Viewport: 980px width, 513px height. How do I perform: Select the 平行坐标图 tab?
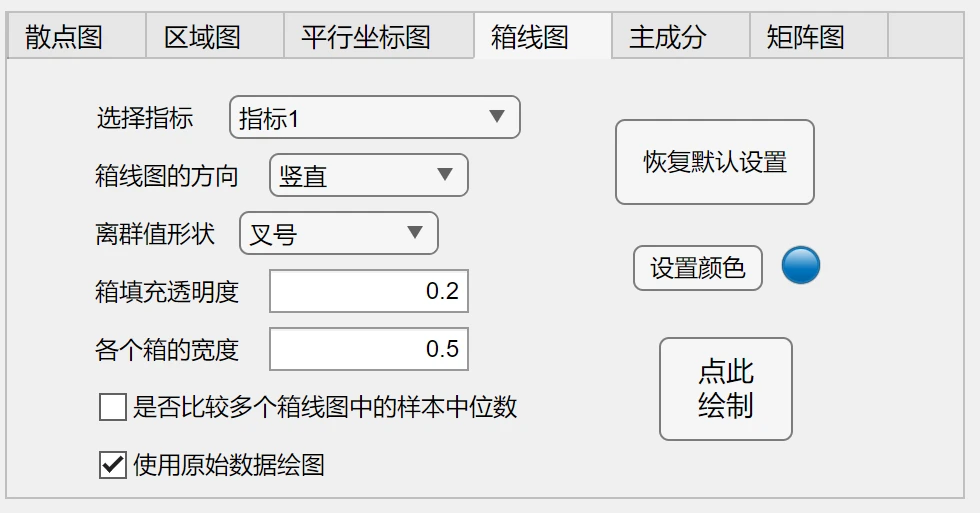pos(366,37)
